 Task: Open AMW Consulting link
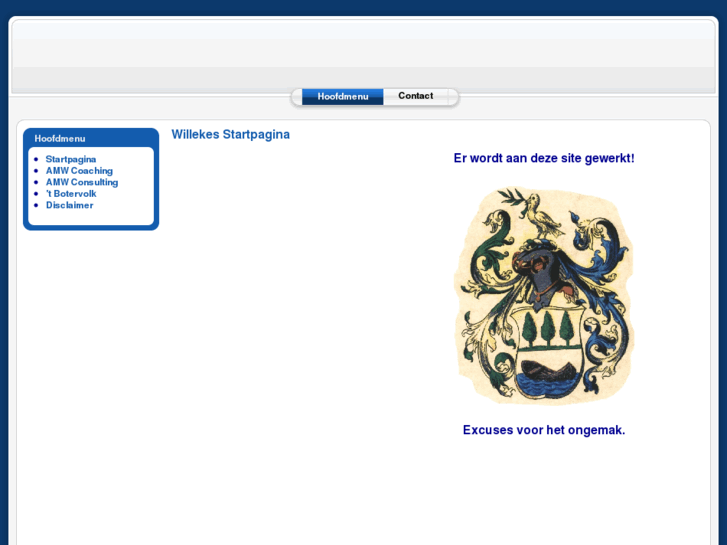tap(82, 182)
